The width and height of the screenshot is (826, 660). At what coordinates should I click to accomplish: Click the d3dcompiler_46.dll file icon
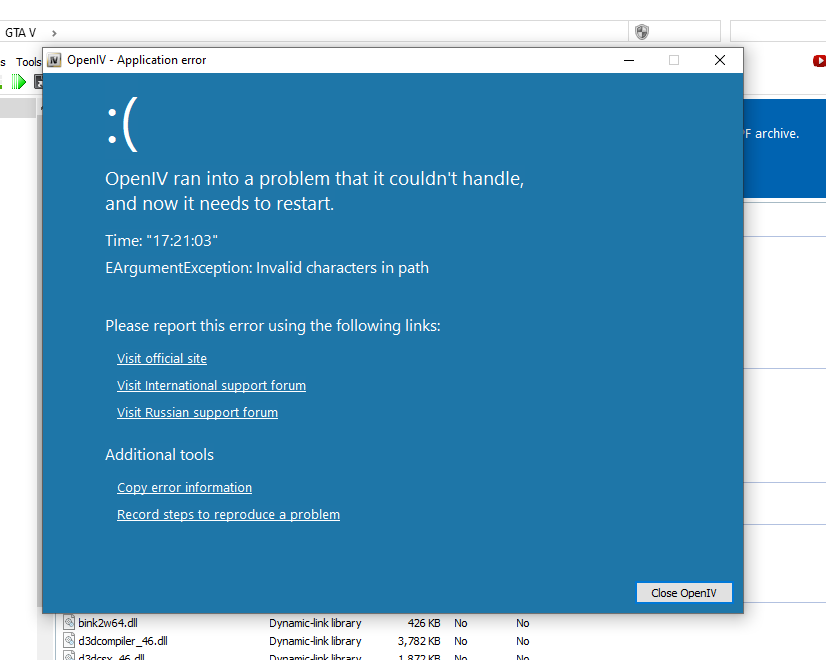(69, 641)
